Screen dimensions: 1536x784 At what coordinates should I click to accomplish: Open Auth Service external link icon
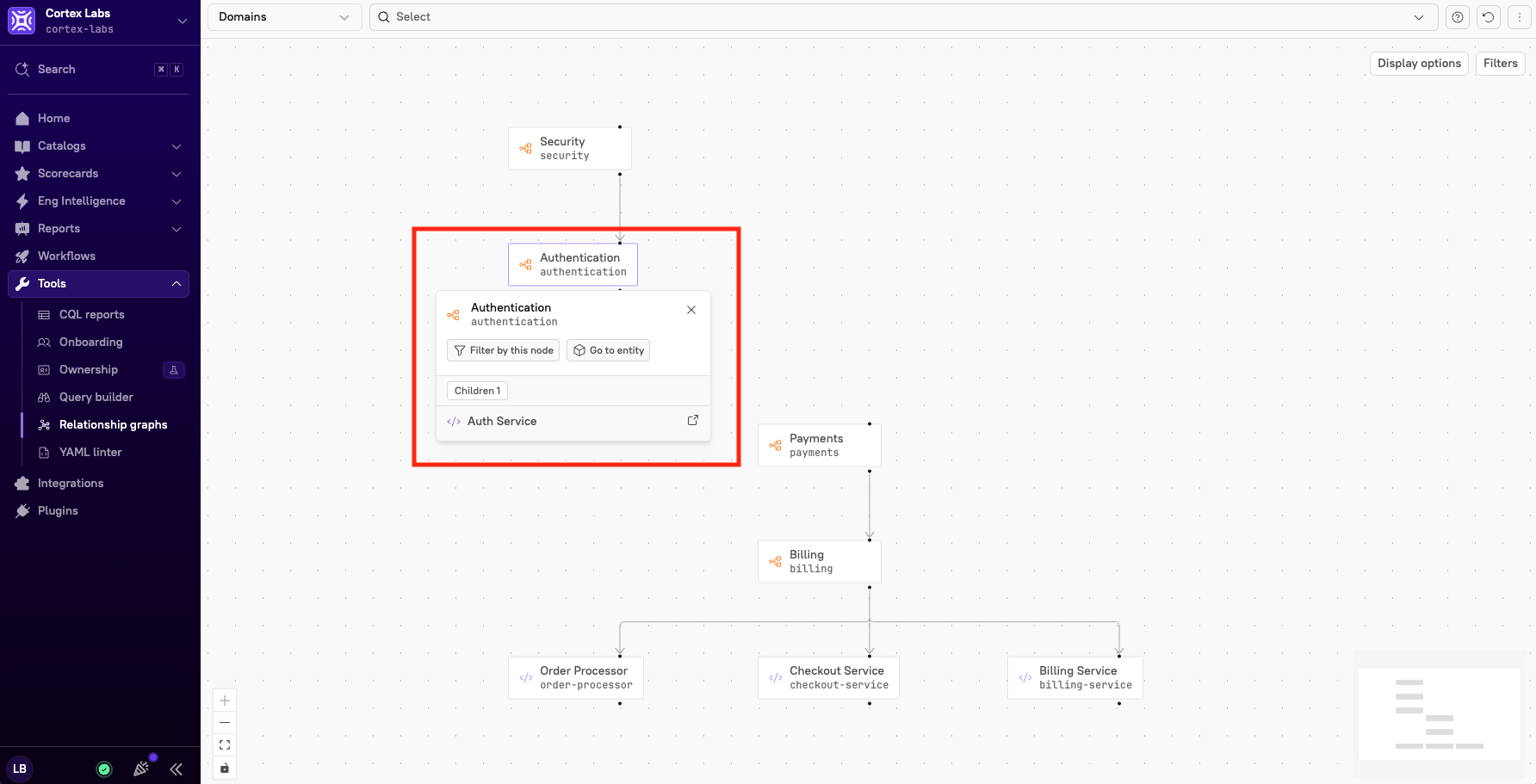tap(693, 420)
